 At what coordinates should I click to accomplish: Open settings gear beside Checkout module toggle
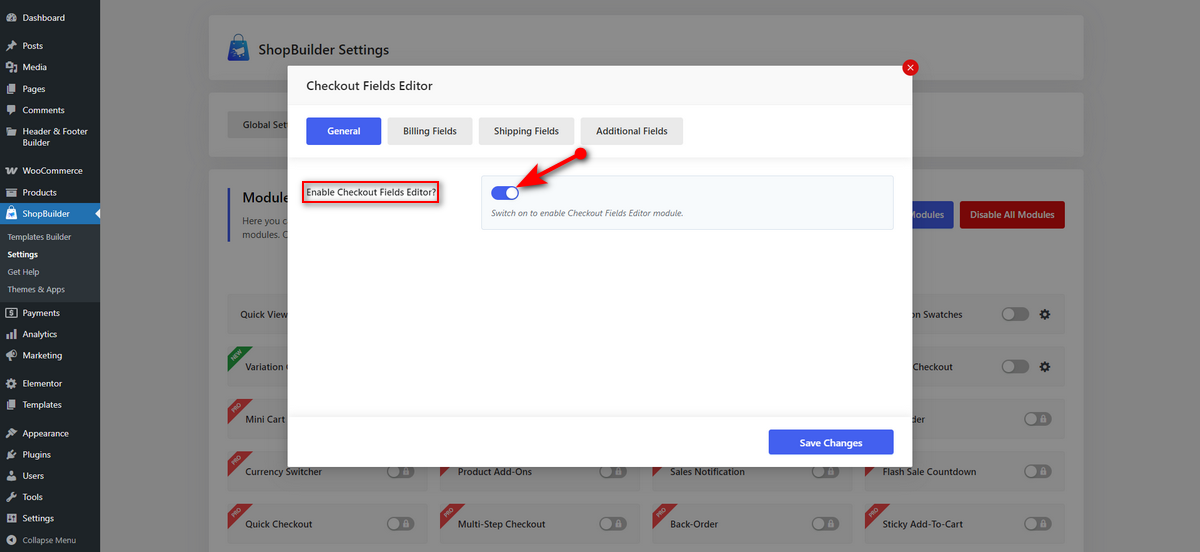(1045, 367)
